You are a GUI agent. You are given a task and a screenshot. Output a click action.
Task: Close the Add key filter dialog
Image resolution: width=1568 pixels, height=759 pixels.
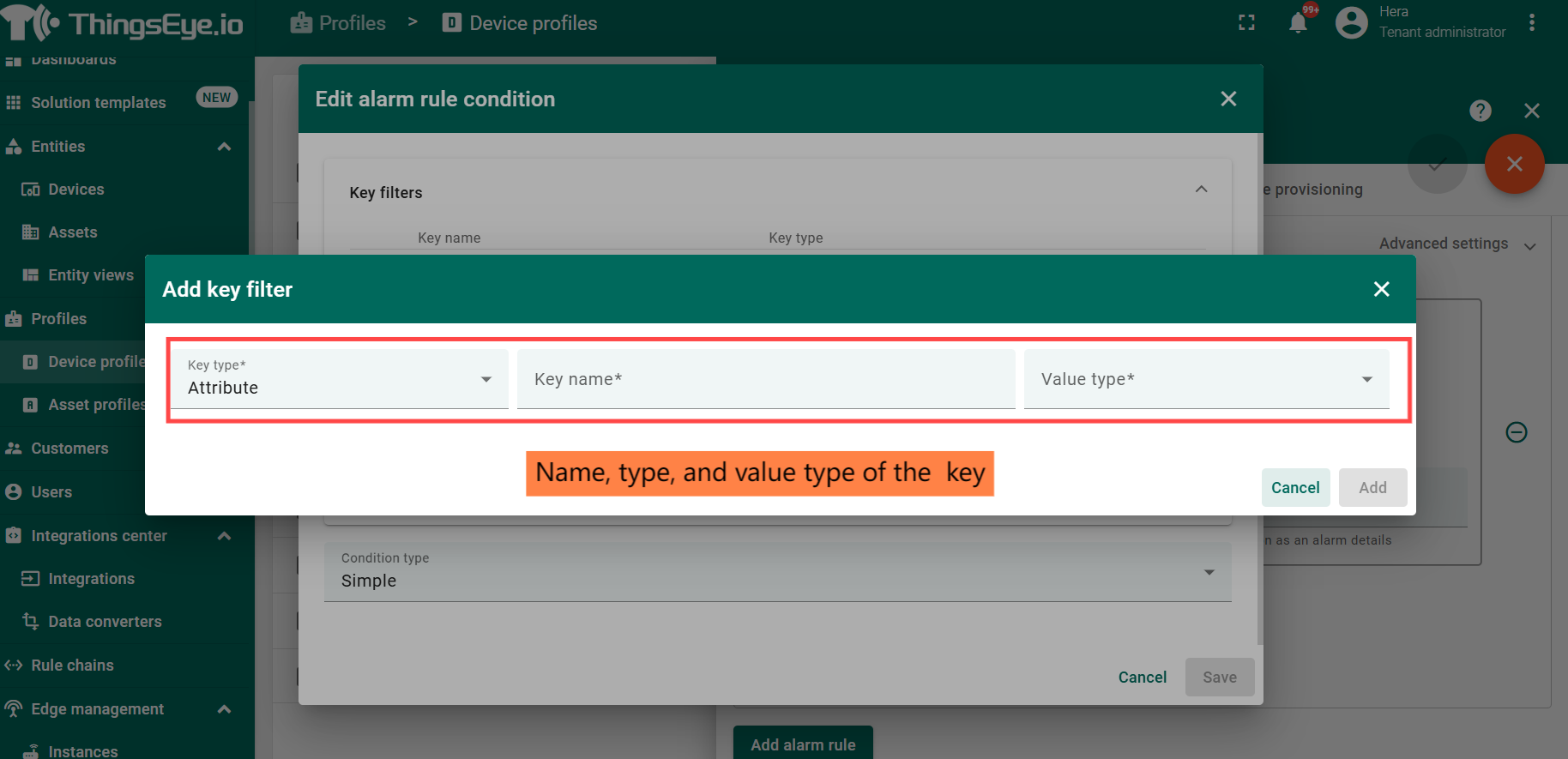[x=1381, y=289]
